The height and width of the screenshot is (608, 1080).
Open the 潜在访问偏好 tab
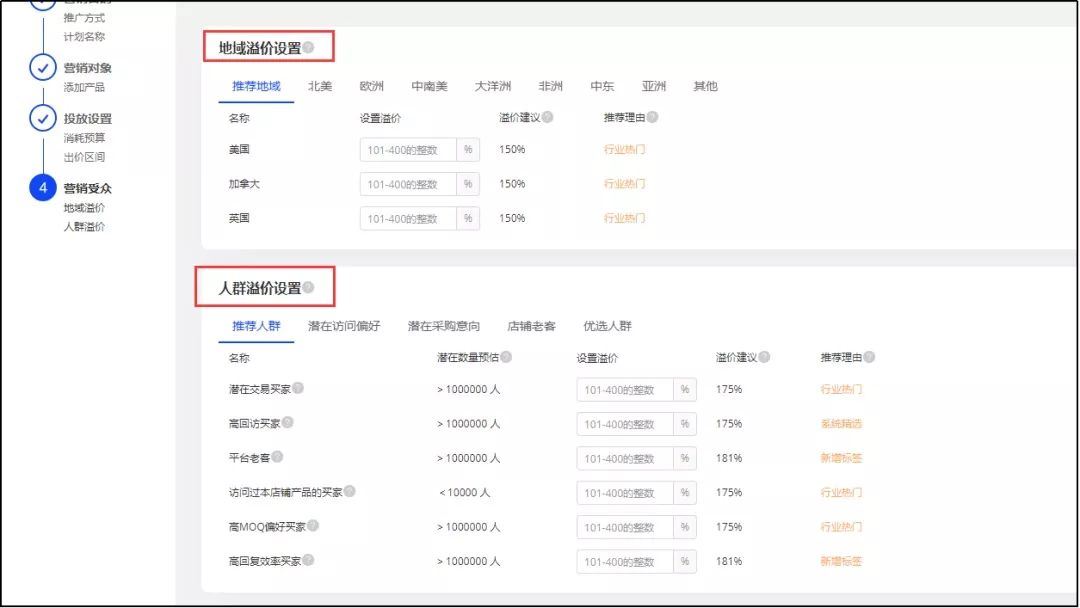coord(344,326)
